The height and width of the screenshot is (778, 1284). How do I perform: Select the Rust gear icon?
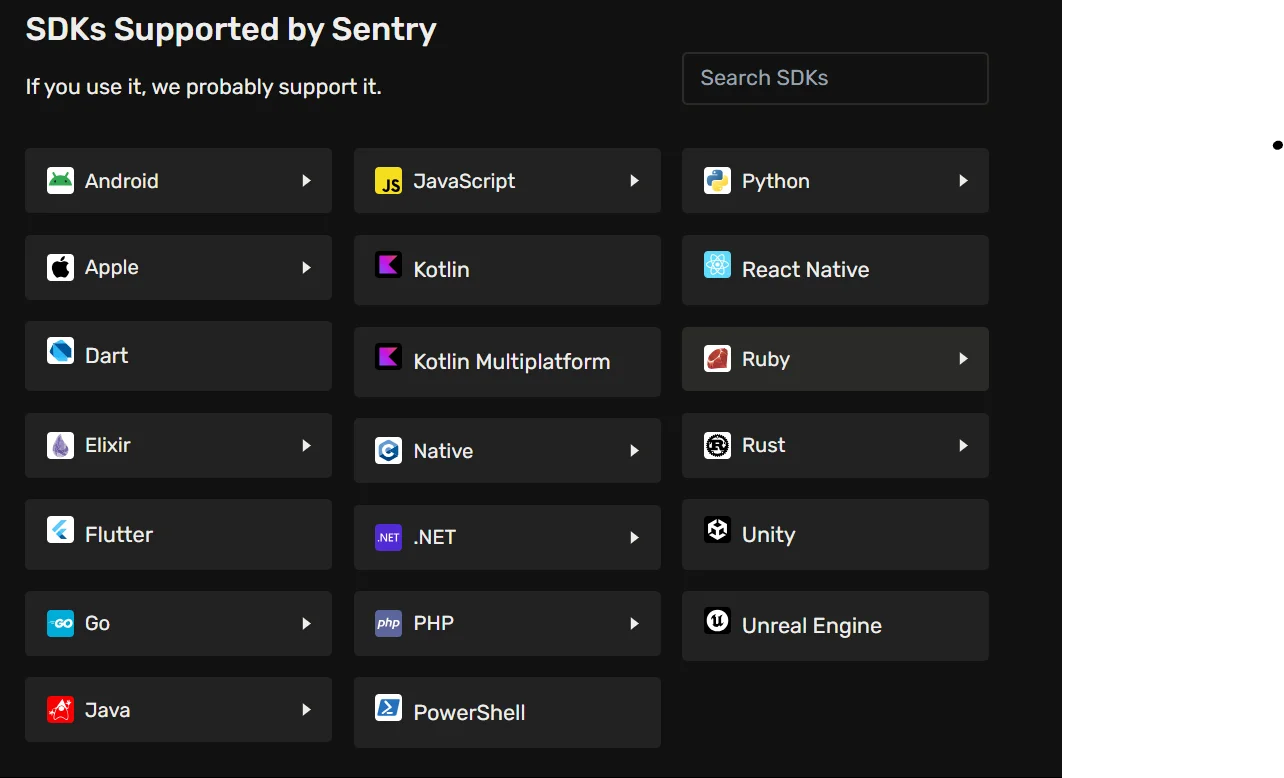717,445
